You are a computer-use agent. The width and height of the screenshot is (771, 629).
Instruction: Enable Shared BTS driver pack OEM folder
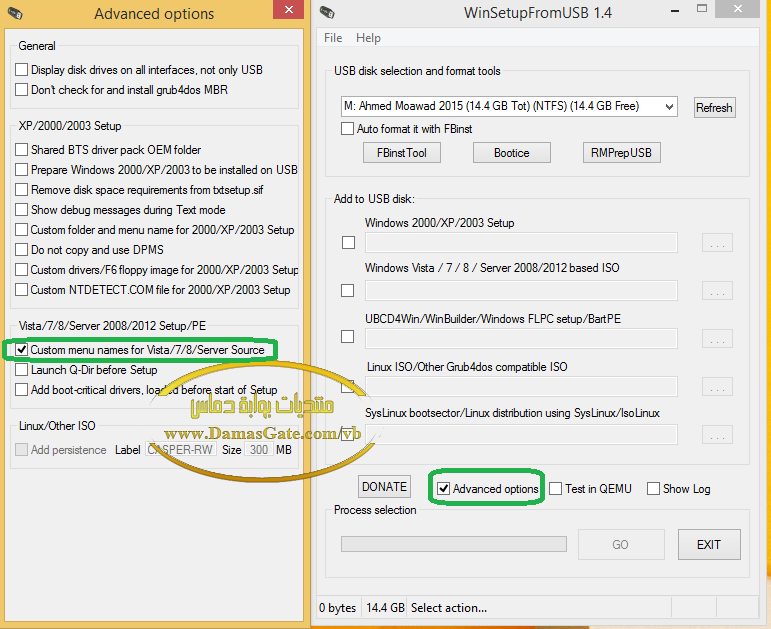point(21,150)
